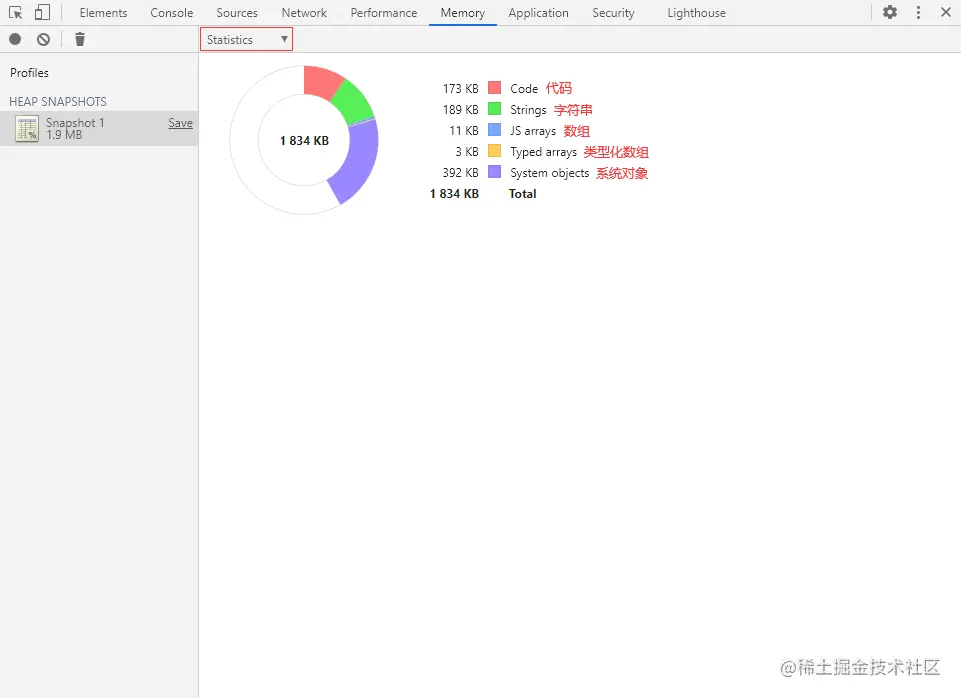This screenshot has width=961, height=698.
Task: Click the red Code segment of the chart
Action: pyautogui.click(x=321, y=82)
